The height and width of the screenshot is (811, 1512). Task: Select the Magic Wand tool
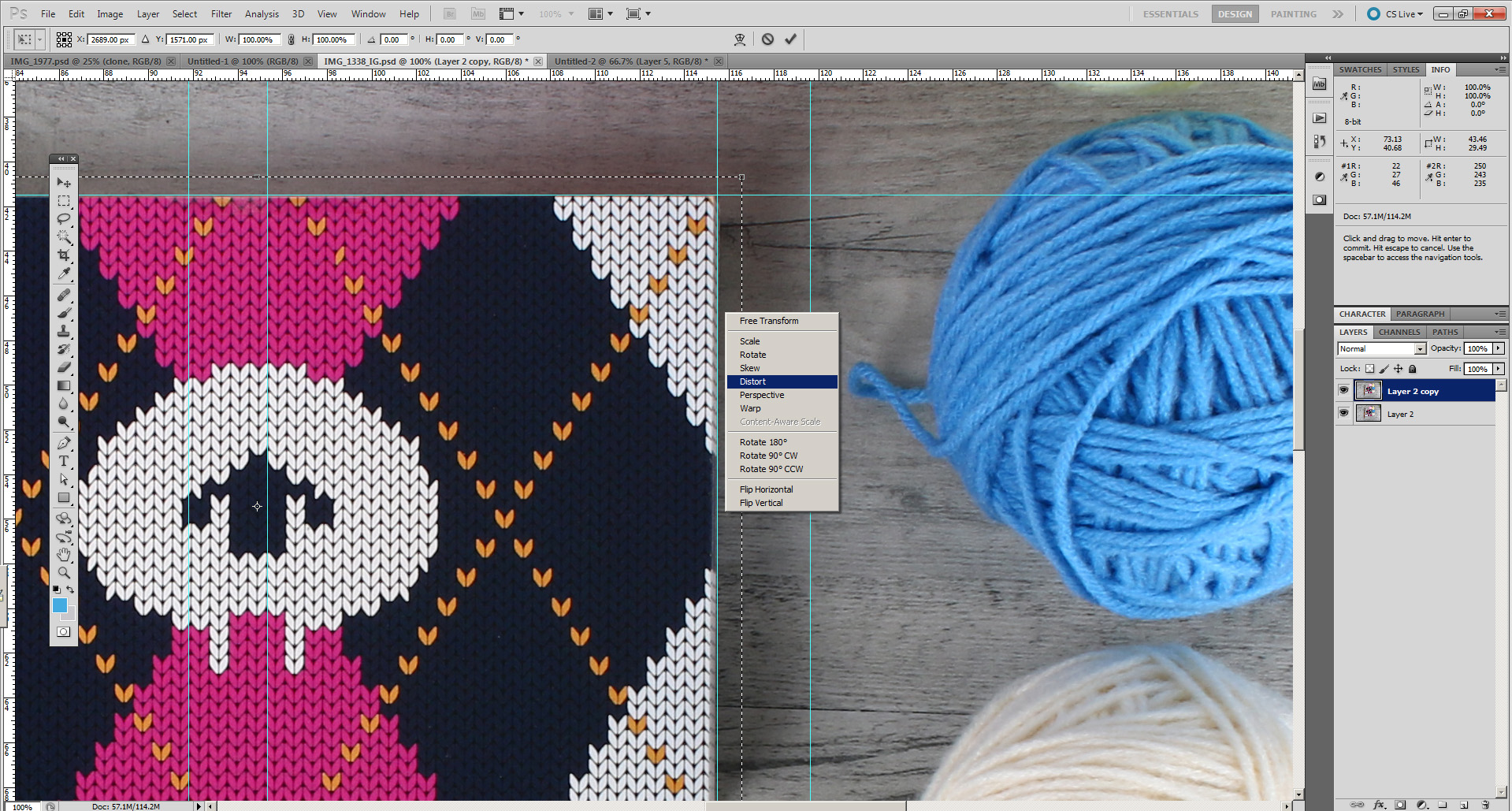(x=64, y=236)
